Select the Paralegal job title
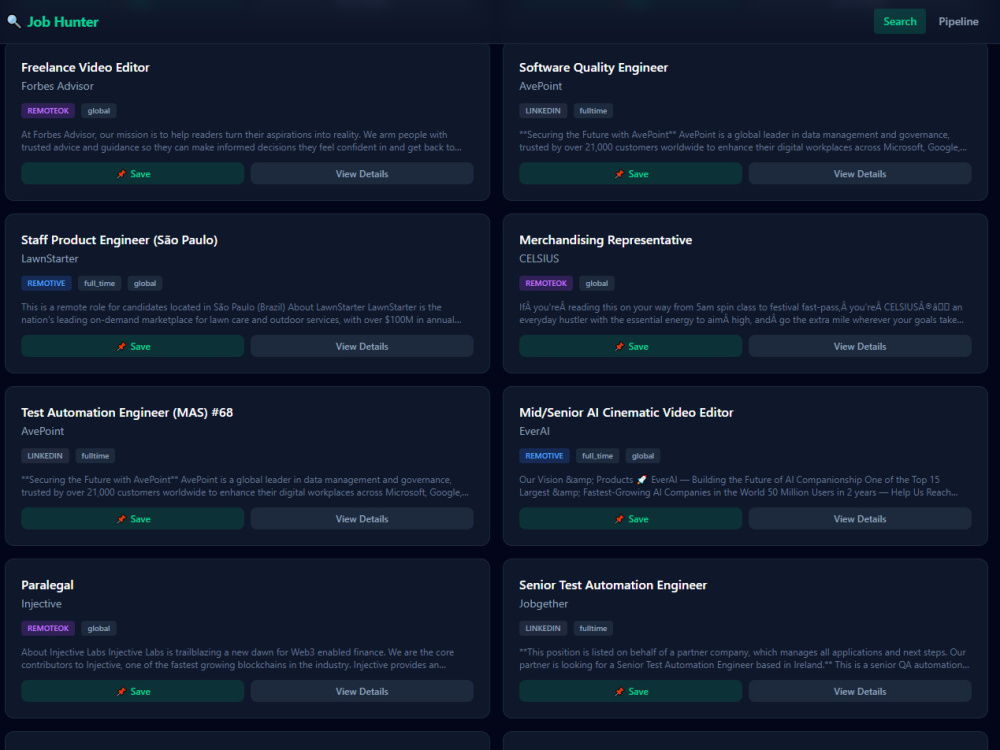Viewport: 1000px width, 750px height. pos(47,585)
